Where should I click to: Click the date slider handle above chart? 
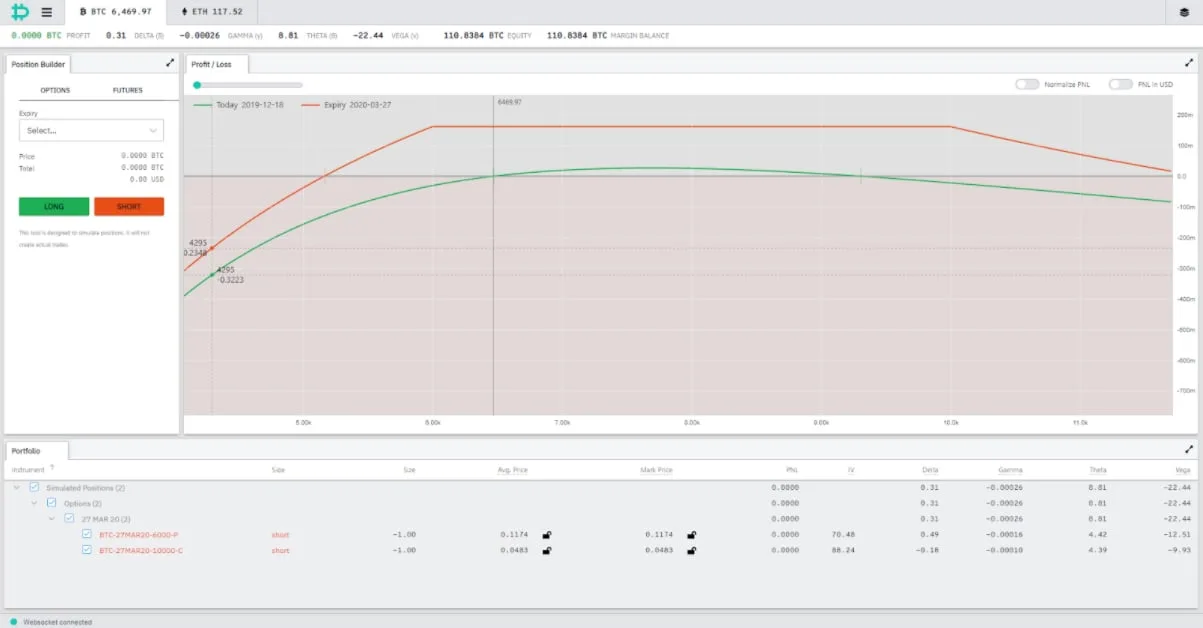[197, 85]
